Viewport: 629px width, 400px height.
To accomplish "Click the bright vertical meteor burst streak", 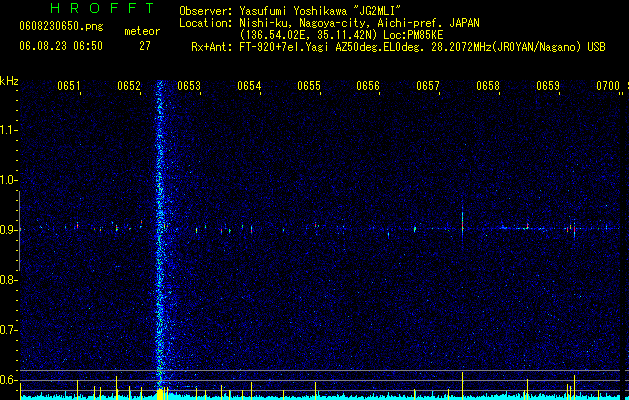I will tap(160, 235).
